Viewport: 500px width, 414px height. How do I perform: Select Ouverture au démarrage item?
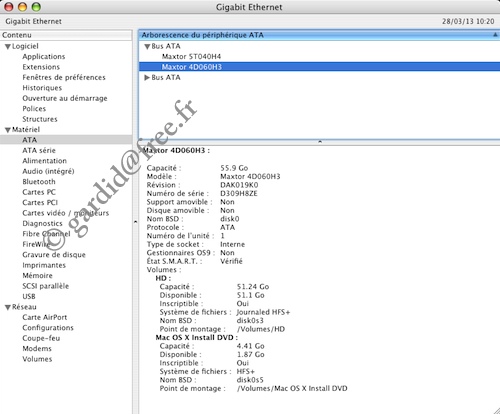65,98
